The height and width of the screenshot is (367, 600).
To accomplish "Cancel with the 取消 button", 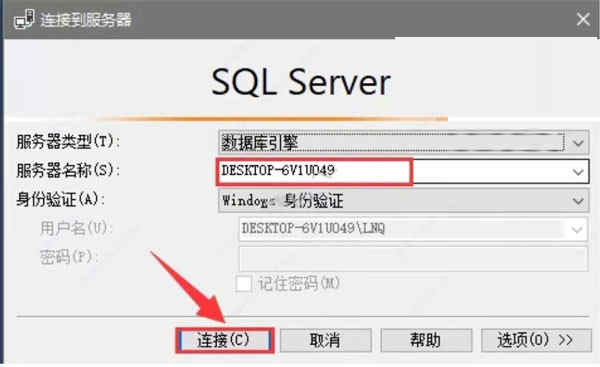I will [326, 340].
